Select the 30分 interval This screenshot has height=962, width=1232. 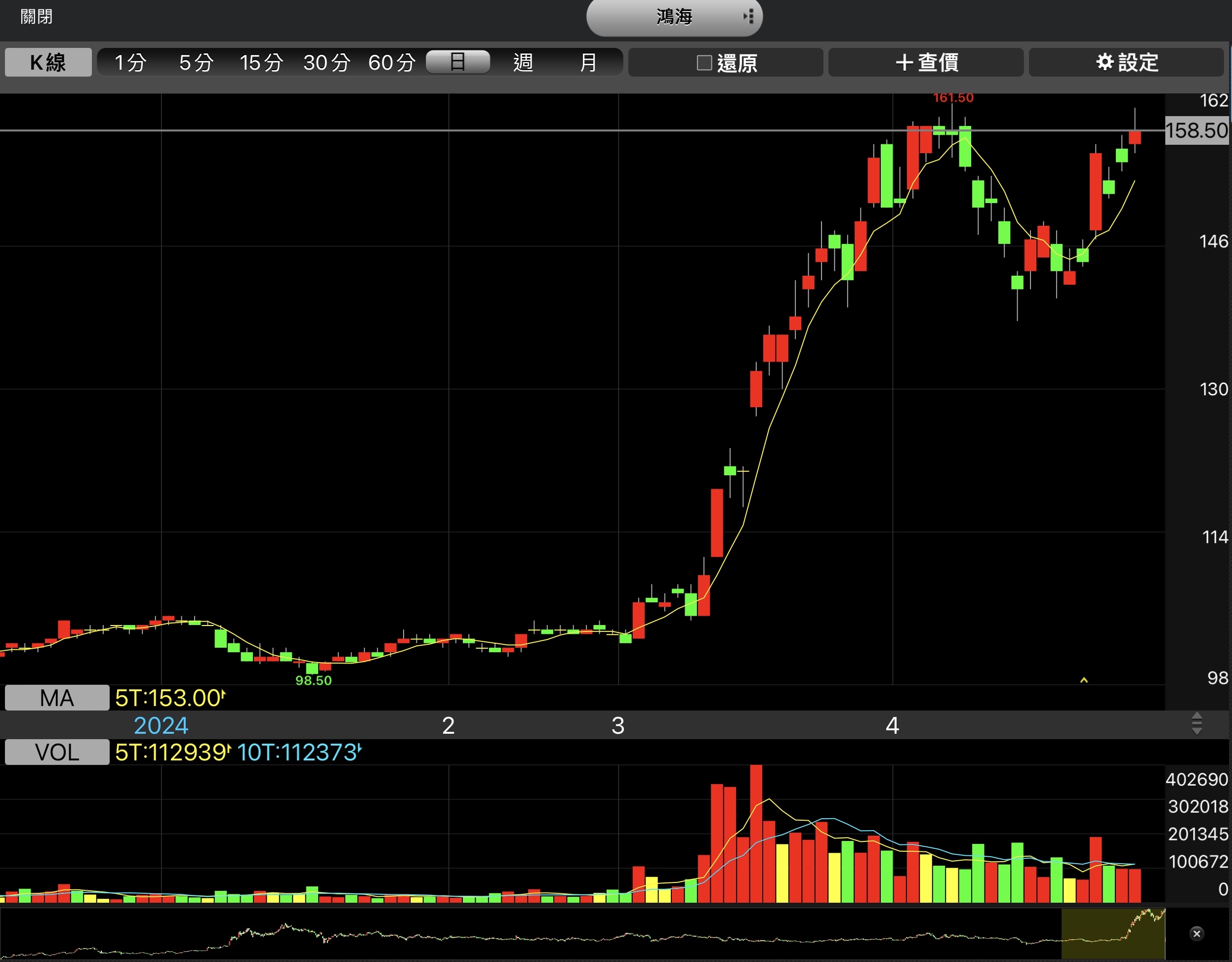click(327, 62)
